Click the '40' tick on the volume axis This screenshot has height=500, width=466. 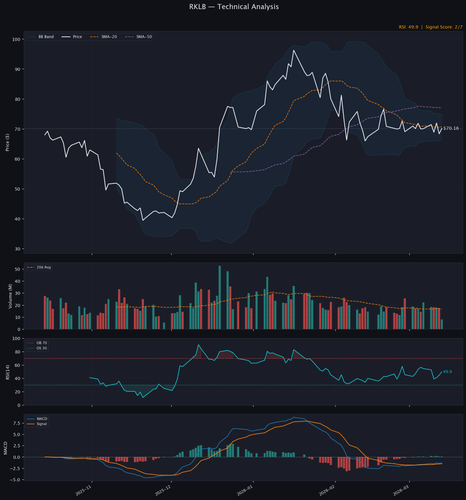[18, 281]
